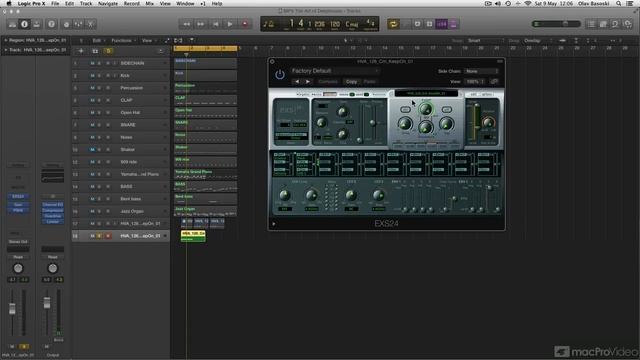Toggle EXS24 plugin power button
This screenshot has width=640, height=360.
(x=280, y=75)
